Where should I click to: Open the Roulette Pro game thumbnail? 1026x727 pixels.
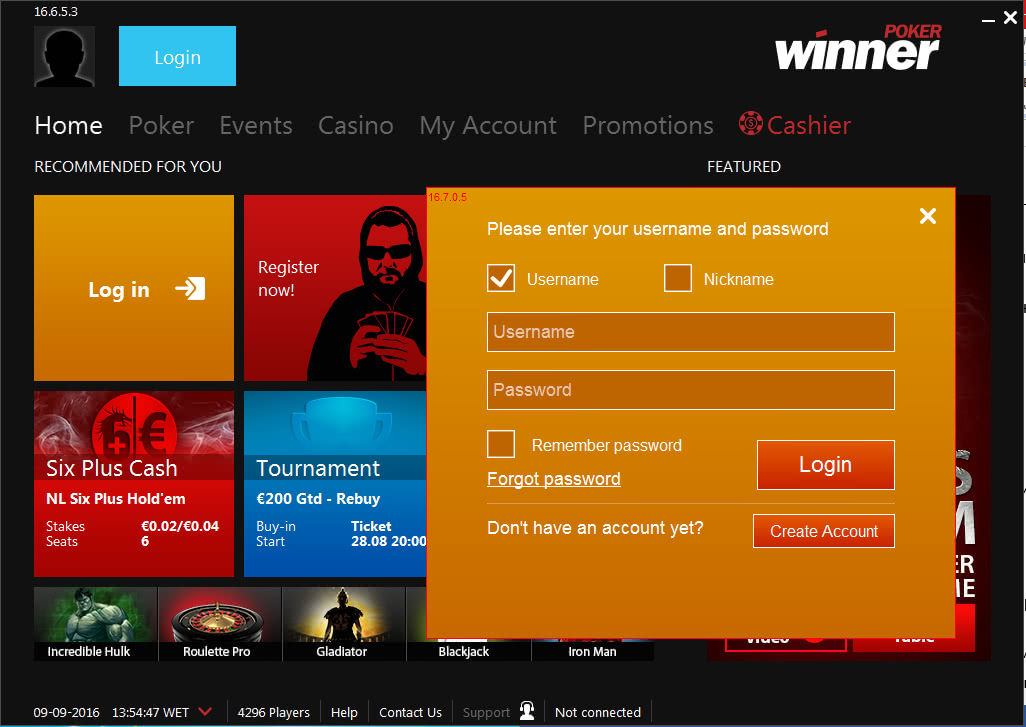point(220,624)
